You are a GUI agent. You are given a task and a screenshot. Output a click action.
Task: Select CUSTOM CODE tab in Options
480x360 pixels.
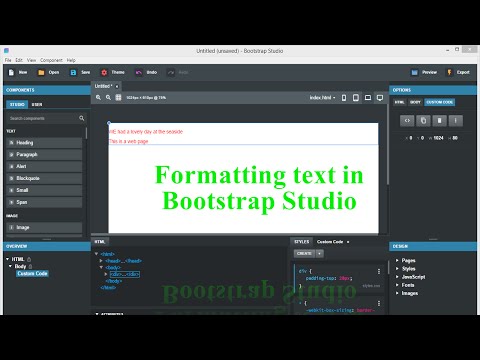point(440,102)
